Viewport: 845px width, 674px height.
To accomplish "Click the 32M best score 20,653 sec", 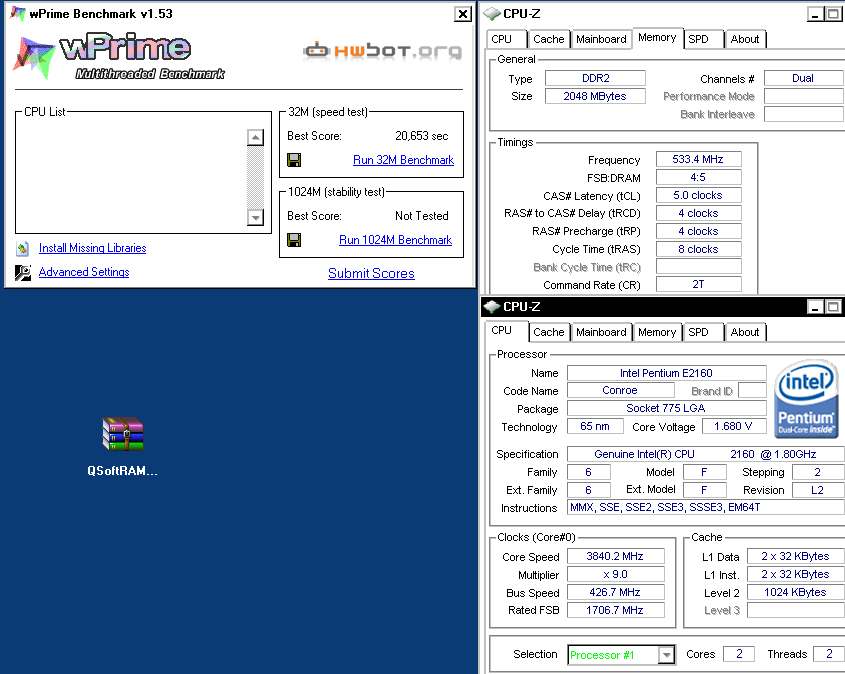I will pos(421,136).
